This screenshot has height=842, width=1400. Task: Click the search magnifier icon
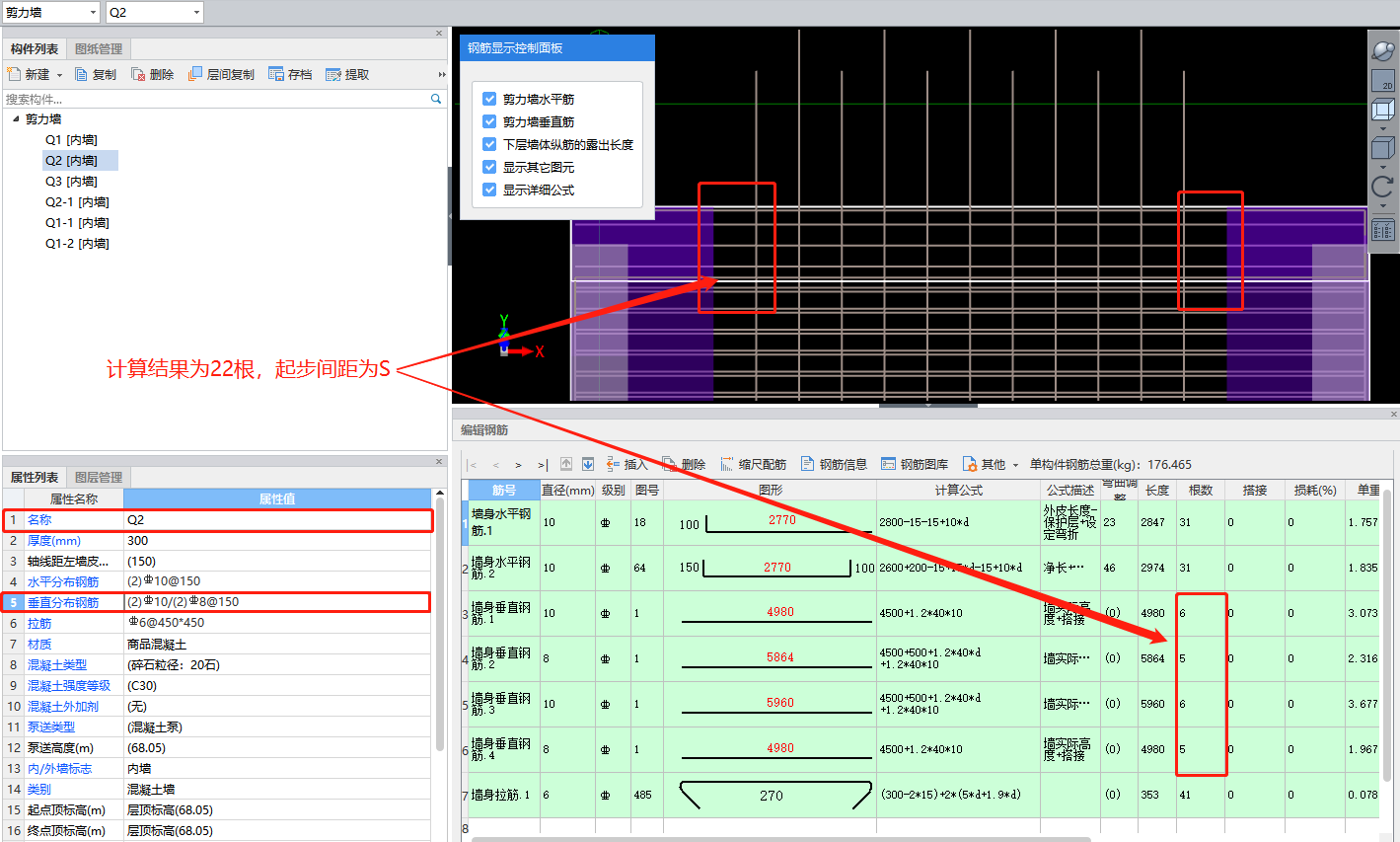[x=436, y=99]
